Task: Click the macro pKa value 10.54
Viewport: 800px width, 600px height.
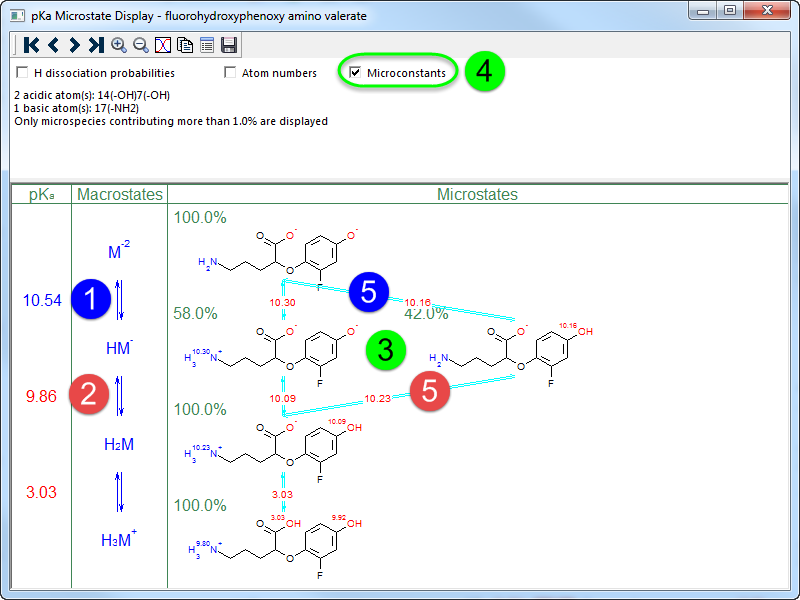Action: pyautogui.click(x=42, y=301)
